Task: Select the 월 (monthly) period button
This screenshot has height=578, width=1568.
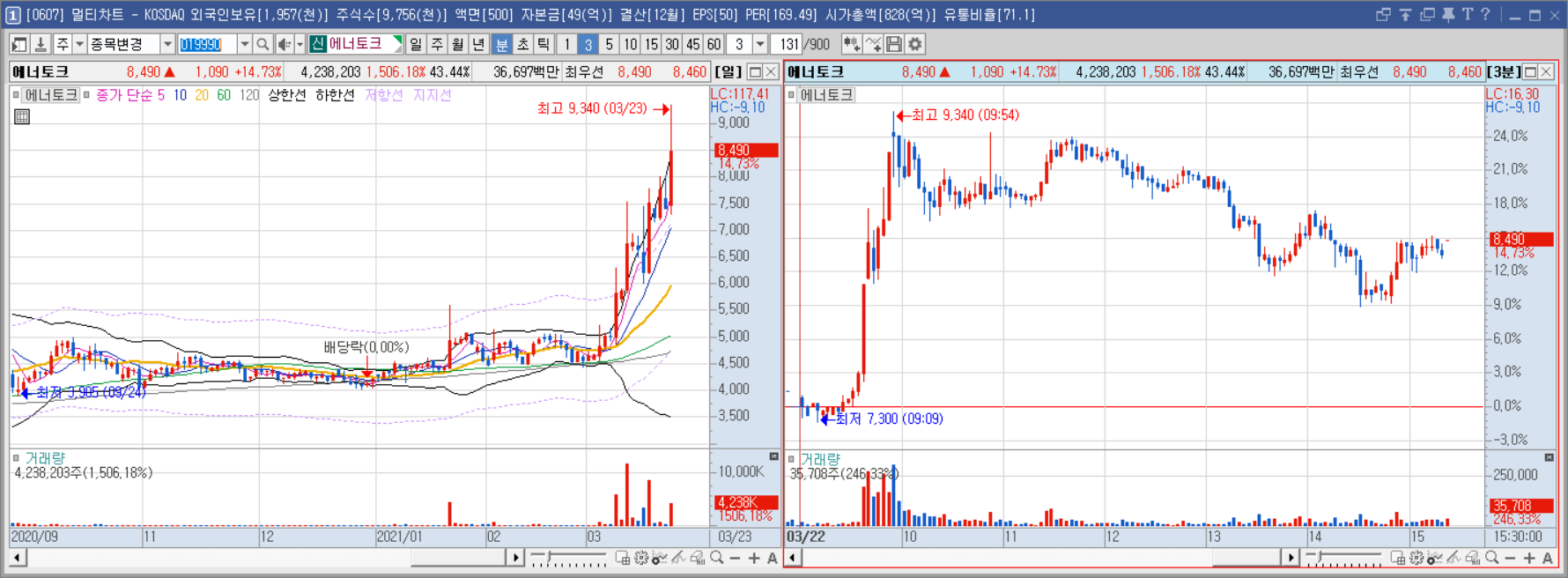Action: (458, 44)
